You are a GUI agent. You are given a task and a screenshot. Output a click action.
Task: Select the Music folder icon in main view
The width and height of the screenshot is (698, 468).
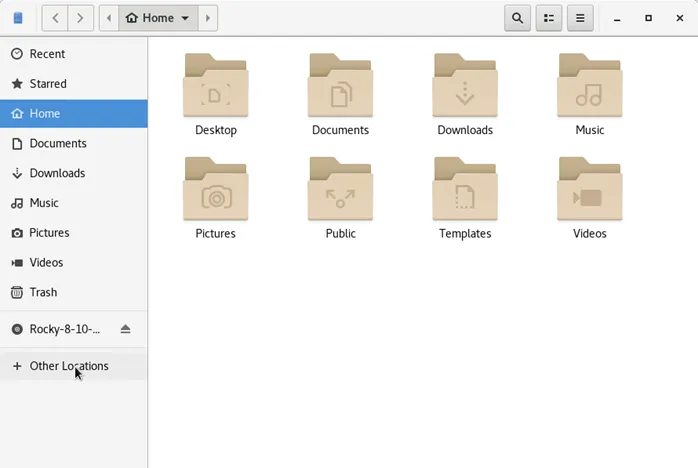(590, 85)
